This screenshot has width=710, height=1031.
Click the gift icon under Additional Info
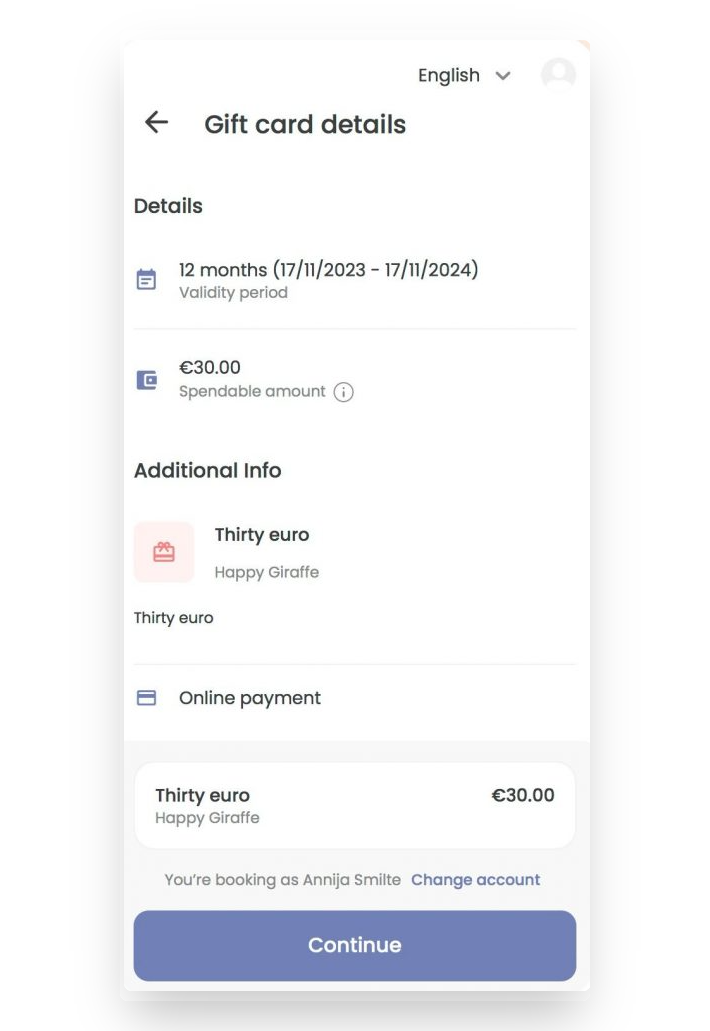click(163, 552)
